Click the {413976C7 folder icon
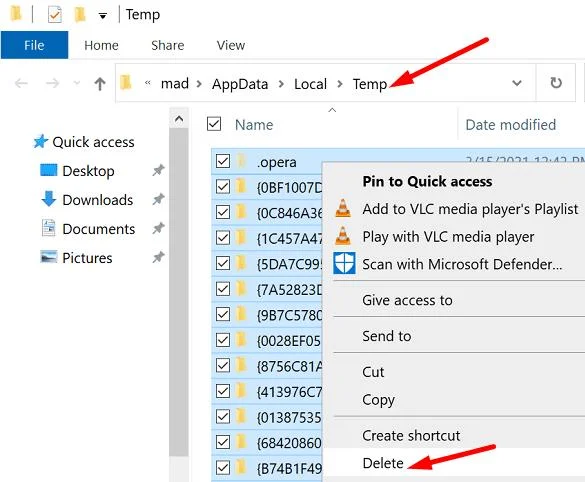 point(241,391)
